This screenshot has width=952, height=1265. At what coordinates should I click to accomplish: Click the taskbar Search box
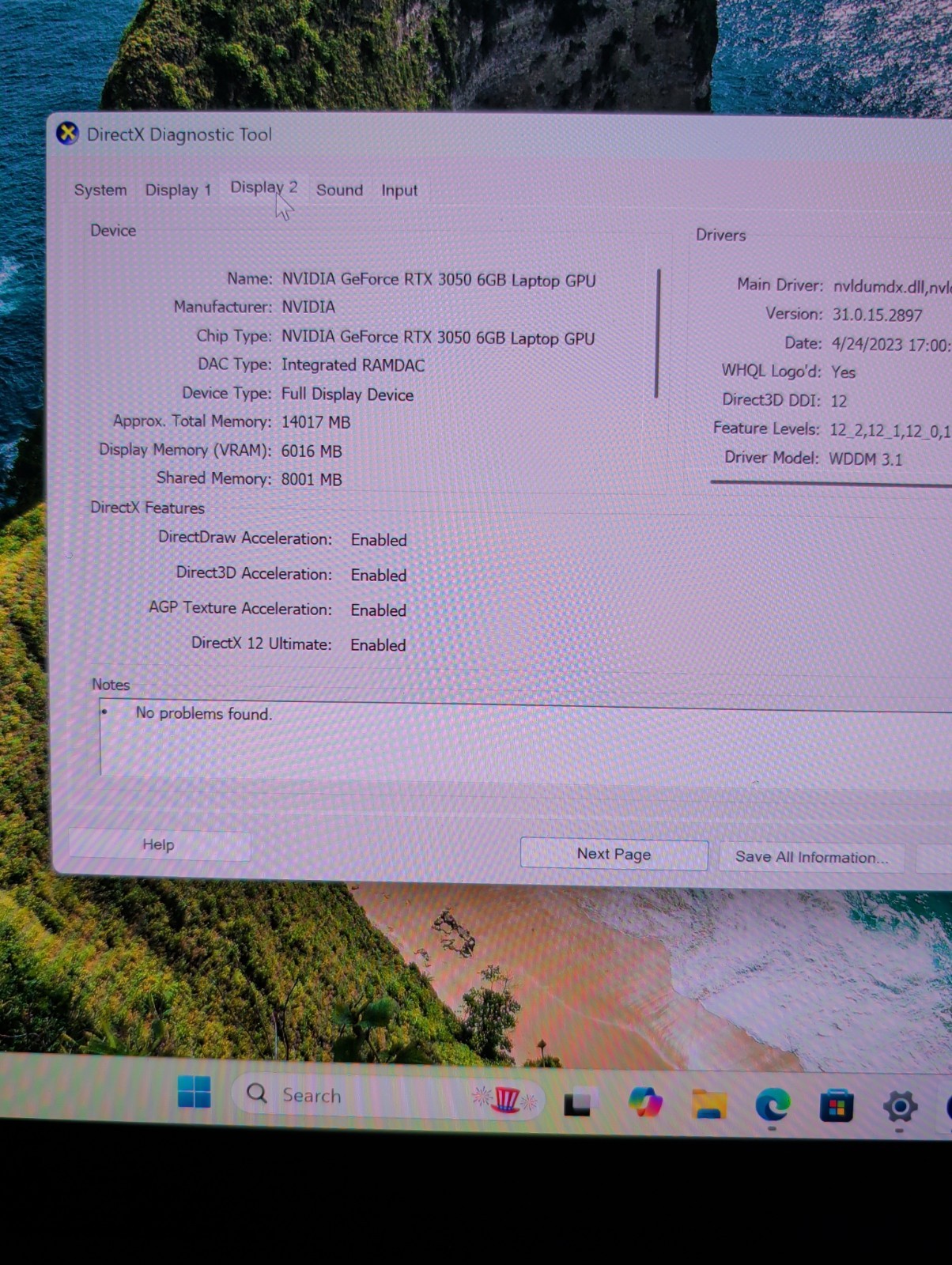point(388,1096)
